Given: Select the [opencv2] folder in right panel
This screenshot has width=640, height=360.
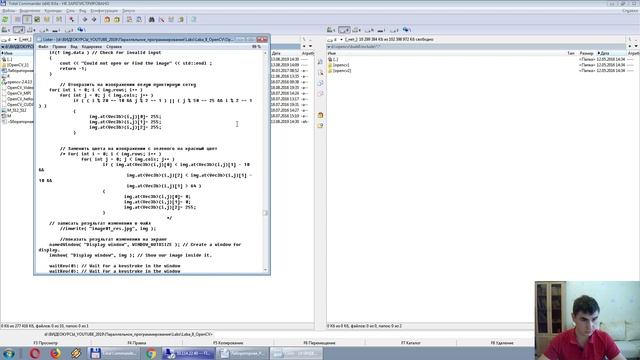Looking at the screenshot, I should [x=342, y=71].
